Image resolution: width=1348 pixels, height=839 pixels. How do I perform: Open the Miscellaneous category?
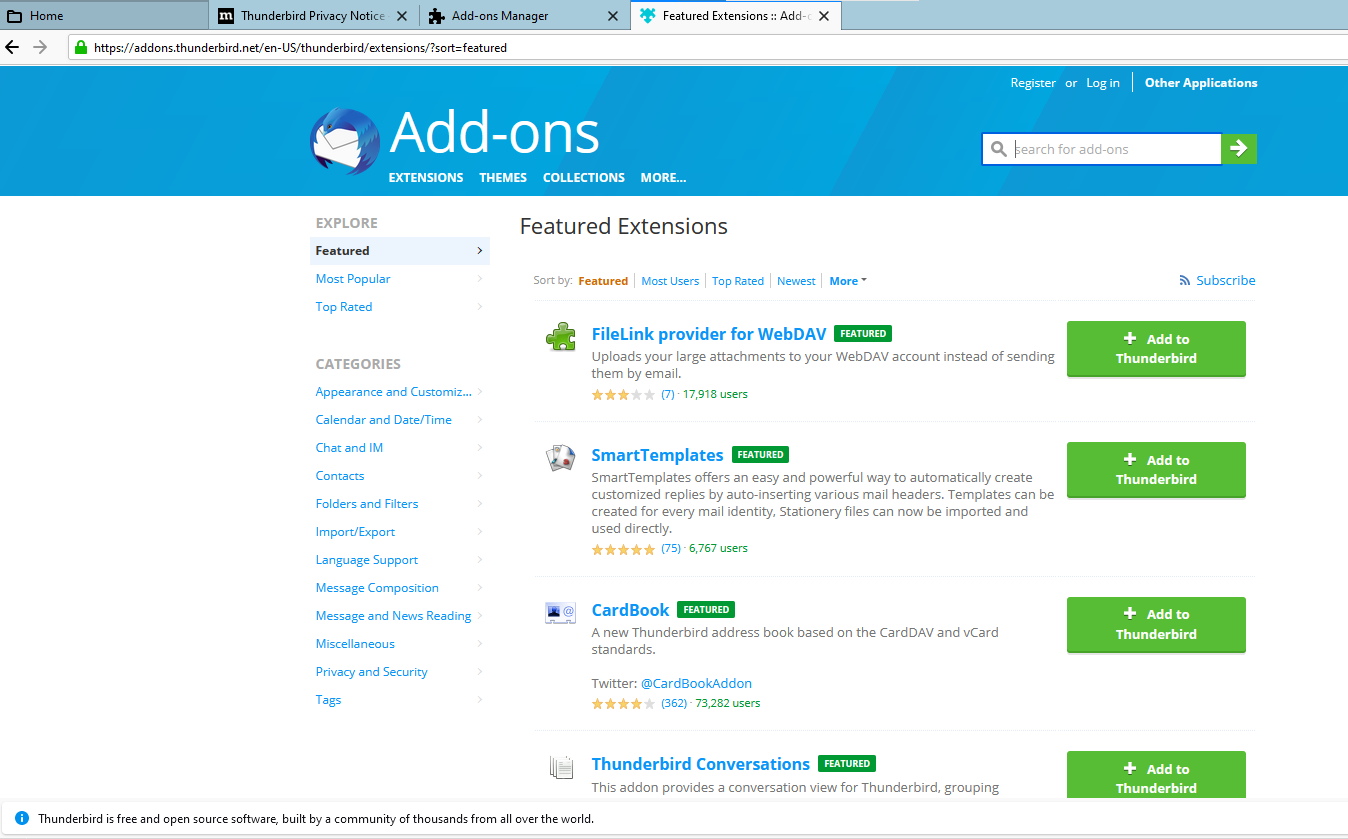(x=400, y=644)
